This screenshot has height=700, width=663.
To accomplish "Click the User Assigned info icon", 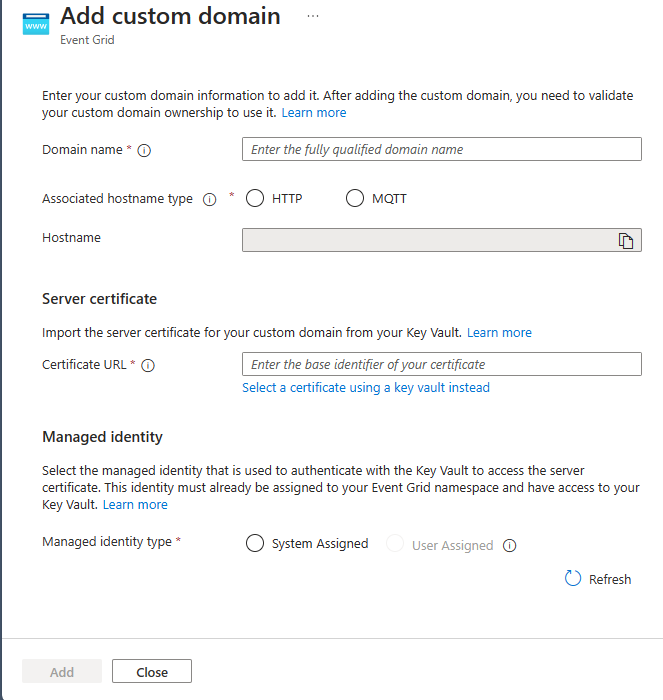I will tap(510, 545).
